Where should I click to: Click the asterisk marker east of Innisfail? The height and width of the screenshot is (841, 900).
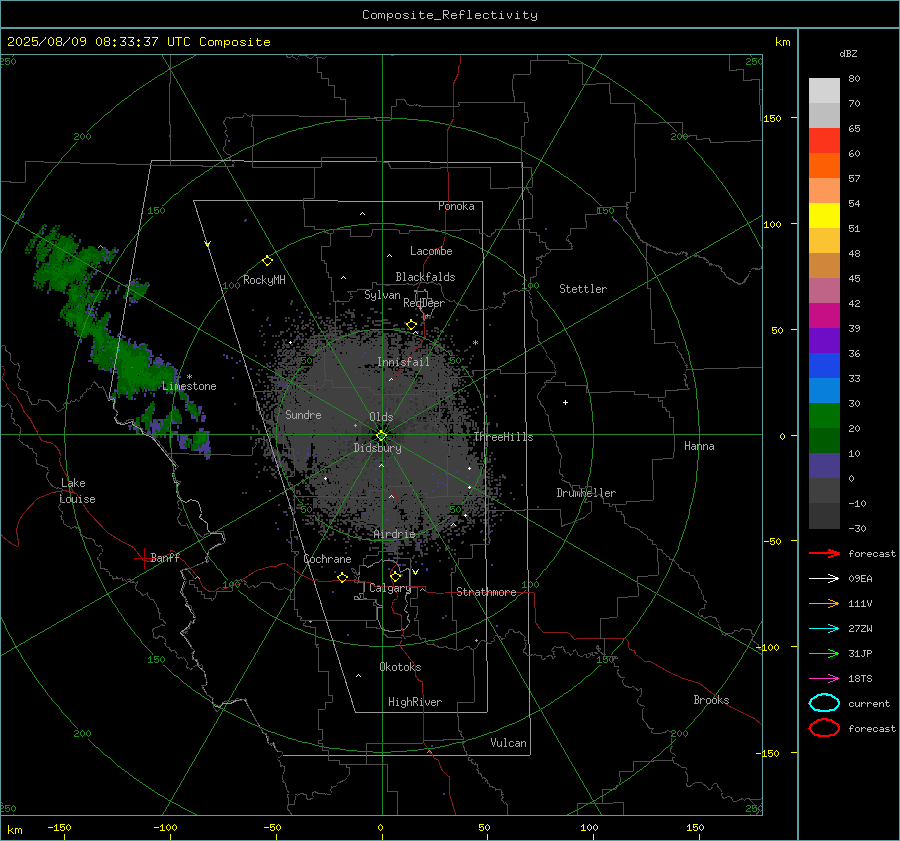click(475, 343)
